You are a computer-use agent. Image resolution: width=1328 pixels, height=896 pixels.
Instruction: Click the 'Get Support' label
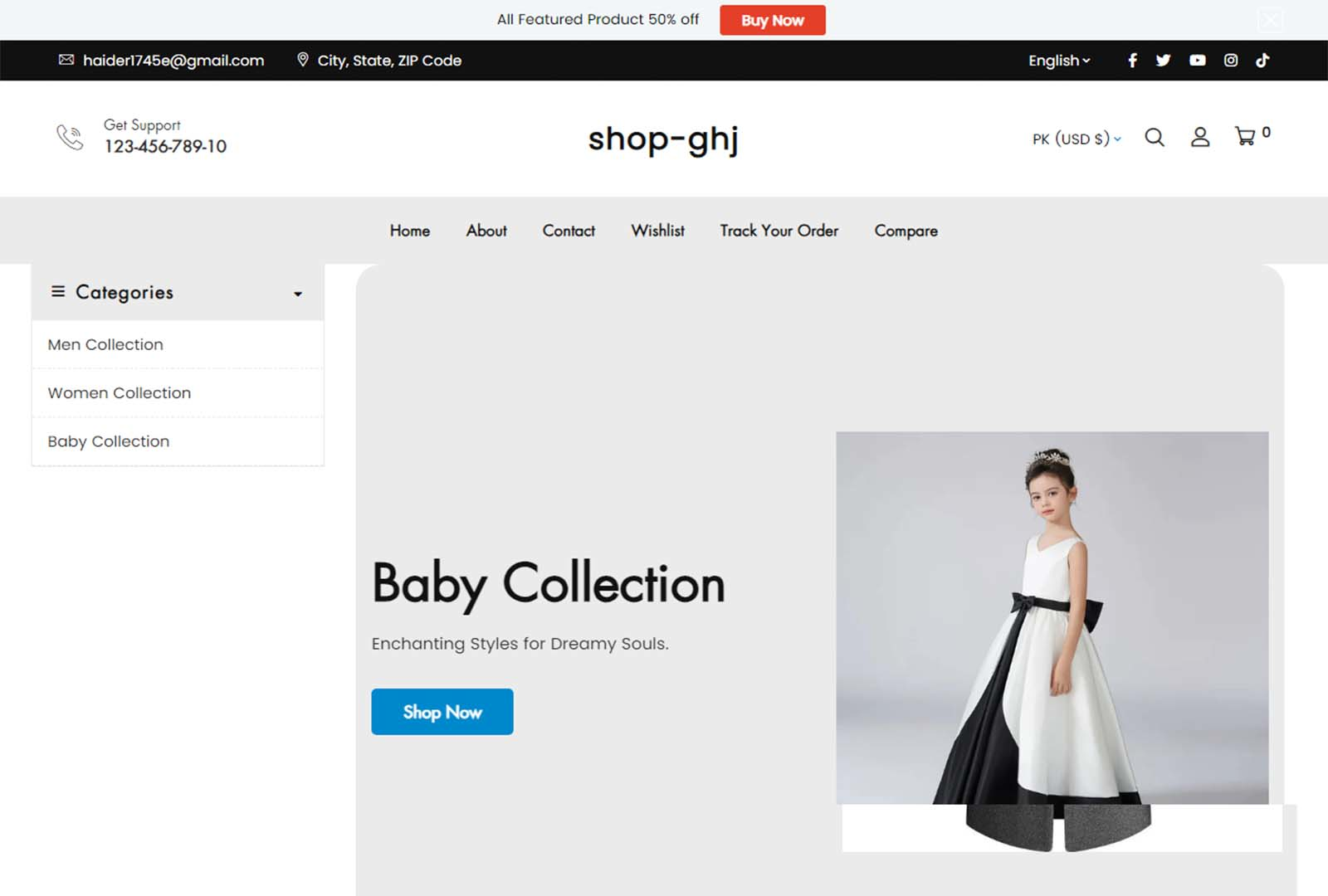(142, 125)
